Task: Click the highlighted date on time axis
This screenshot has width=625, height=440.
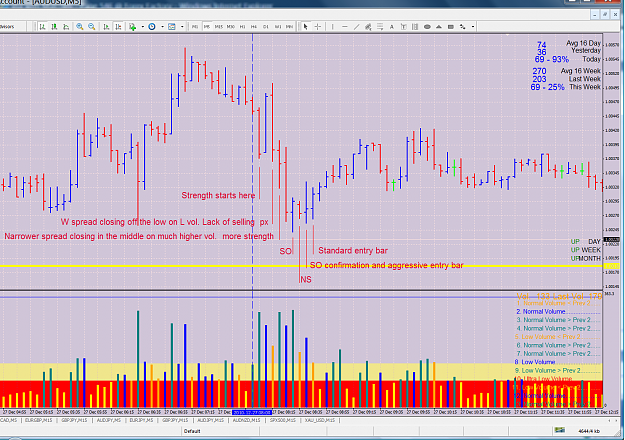Action: point(252,412)
